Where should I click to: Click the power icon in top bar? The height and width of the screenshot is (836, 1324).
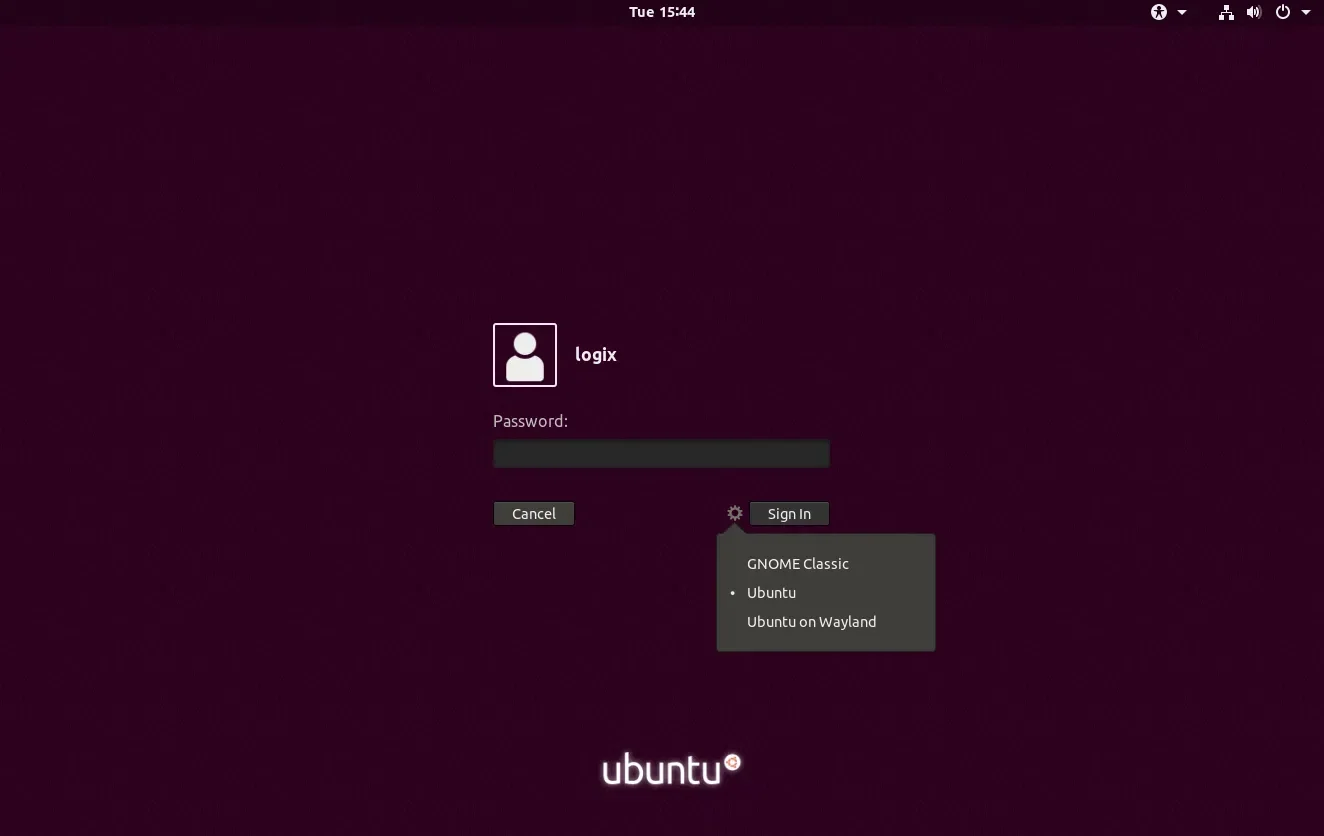(x=1283, y=12)
